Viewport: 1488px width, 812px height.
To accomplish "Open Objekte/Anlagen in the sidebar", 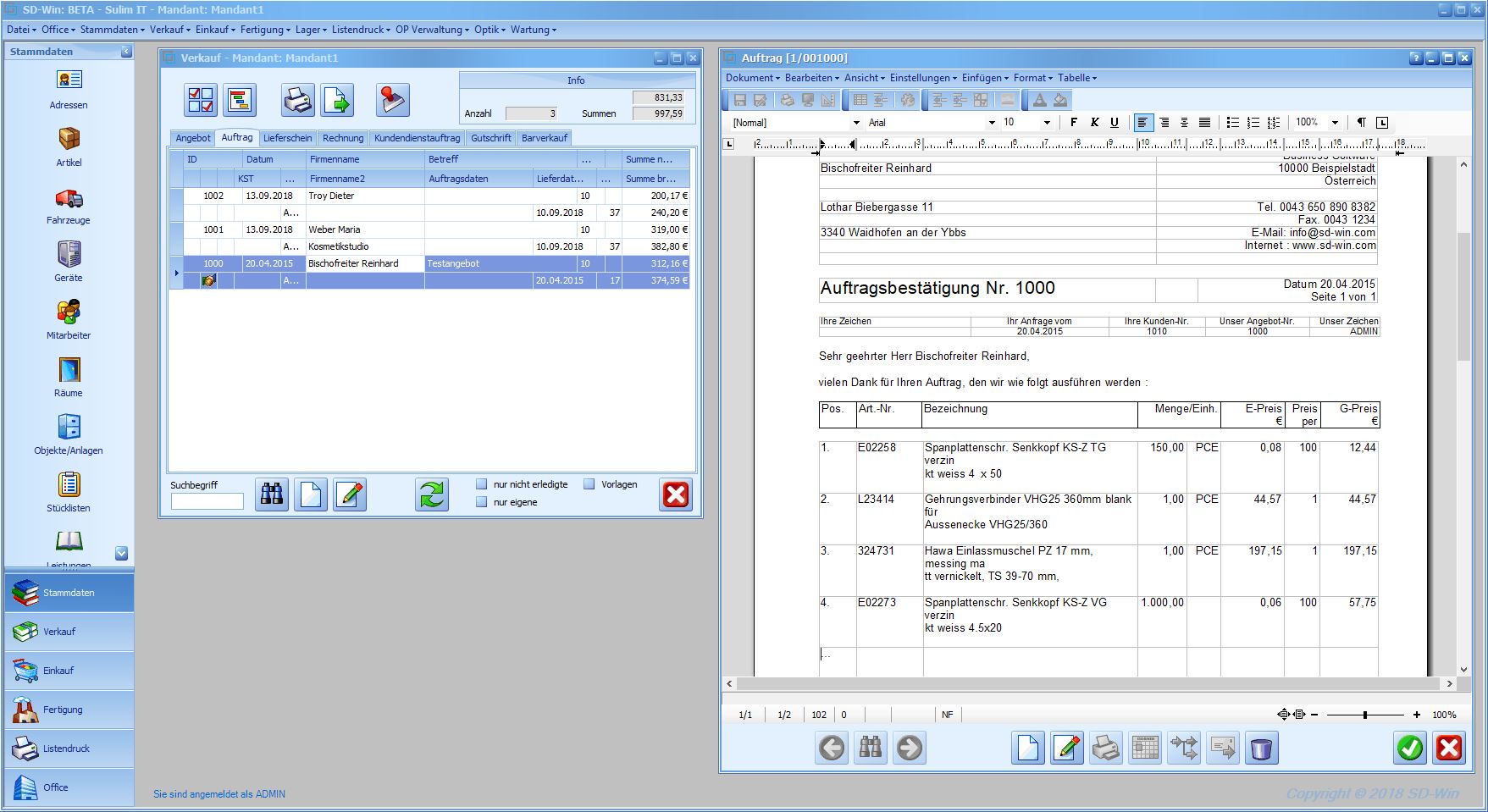I will (x=69, y=434).
